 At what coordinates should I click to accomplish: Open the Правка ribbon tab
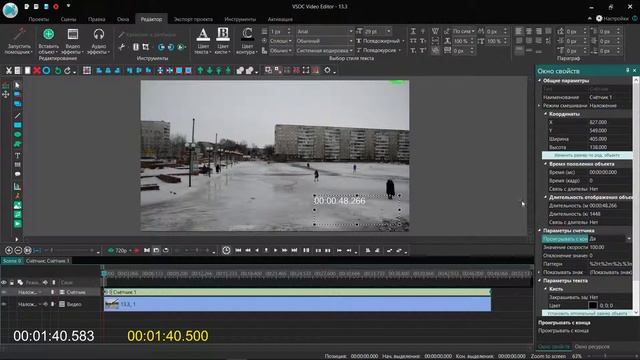pyautogui.click(x=96, y=19)
